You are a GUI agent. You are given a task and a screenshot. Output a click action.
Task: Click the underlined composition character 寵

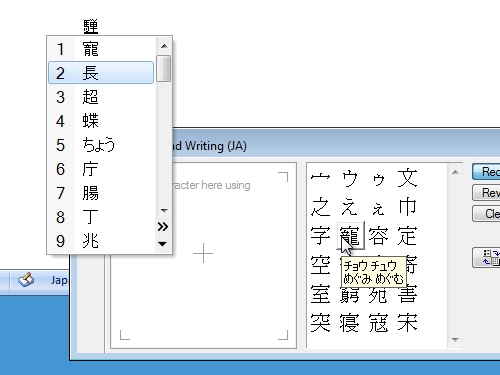(x=90, y=26)
